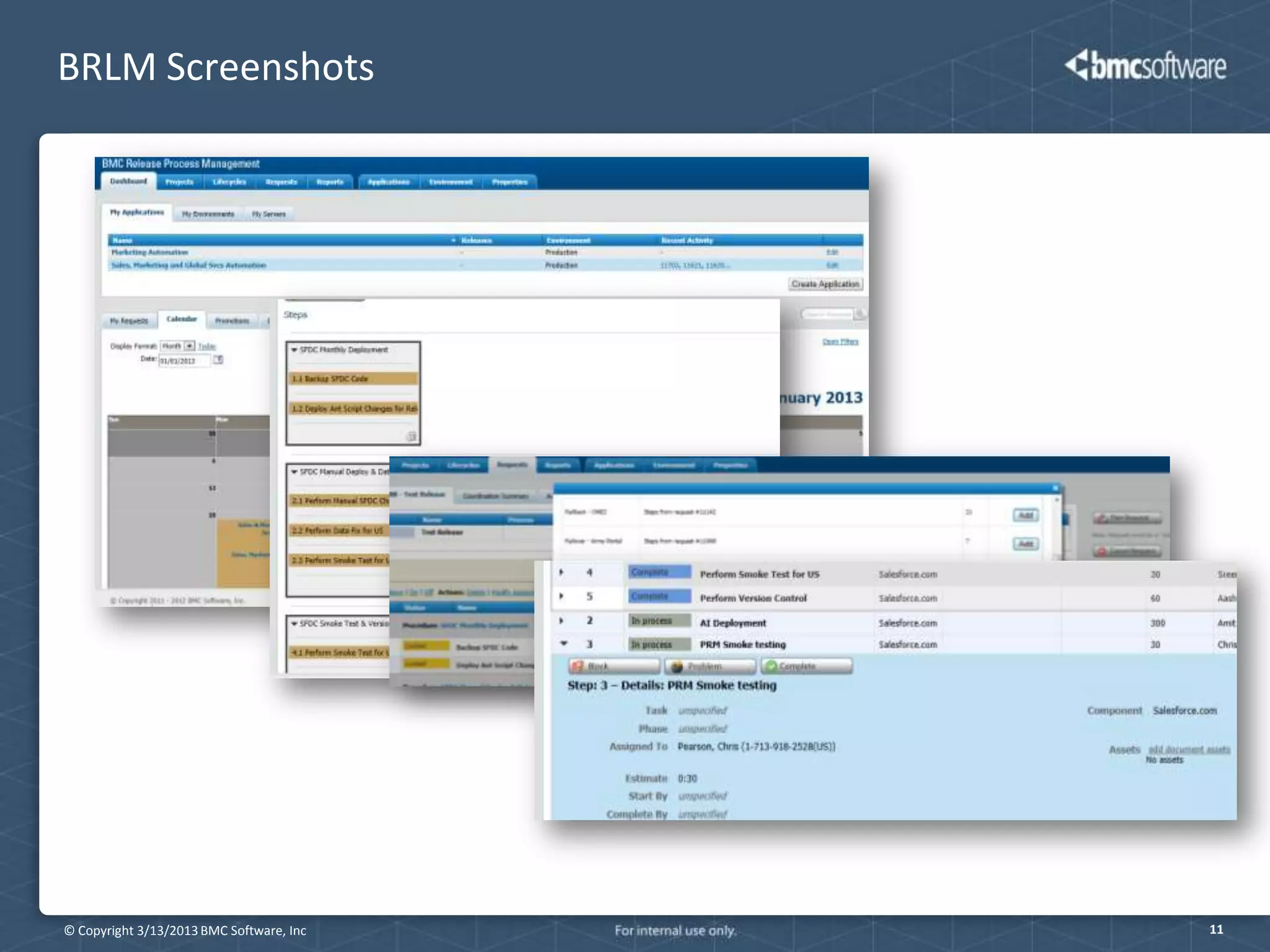Click the Complete status badge of step 4
The height and width of the screenshot is (952, 1270).
pos(659,572)
